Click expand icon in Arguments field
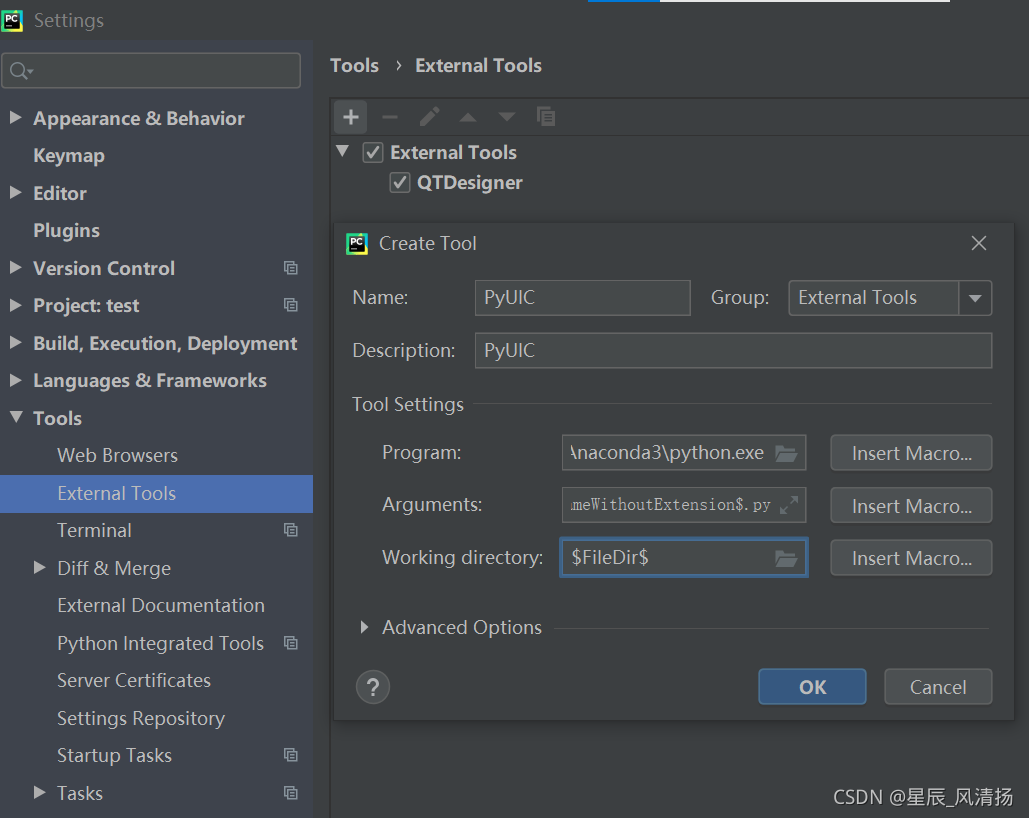This screenshot has height=818, width=1029. [789, 505]
